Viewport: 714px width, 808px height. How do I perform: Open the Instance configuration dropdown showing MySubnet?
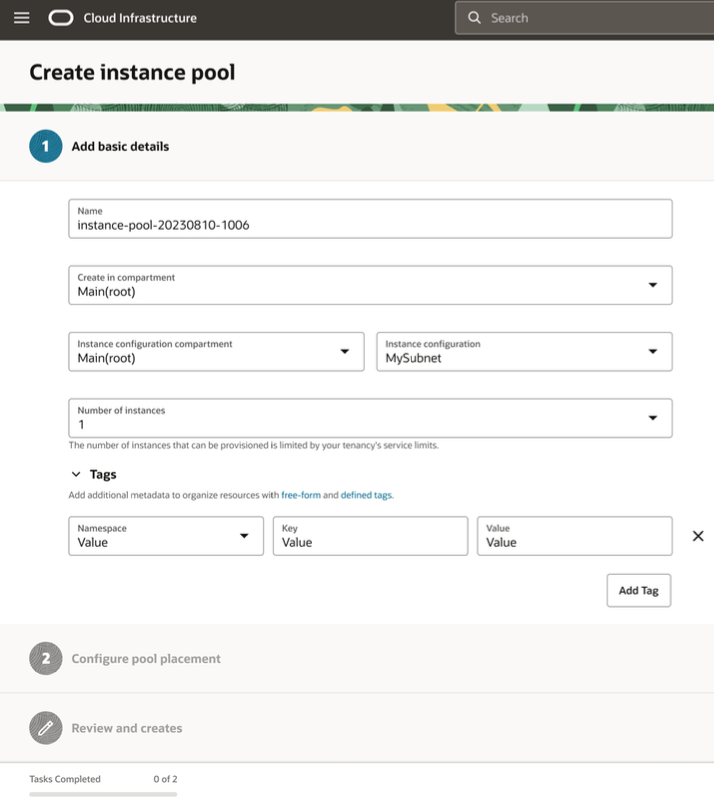pyautogui.click(x=655, y=351)
